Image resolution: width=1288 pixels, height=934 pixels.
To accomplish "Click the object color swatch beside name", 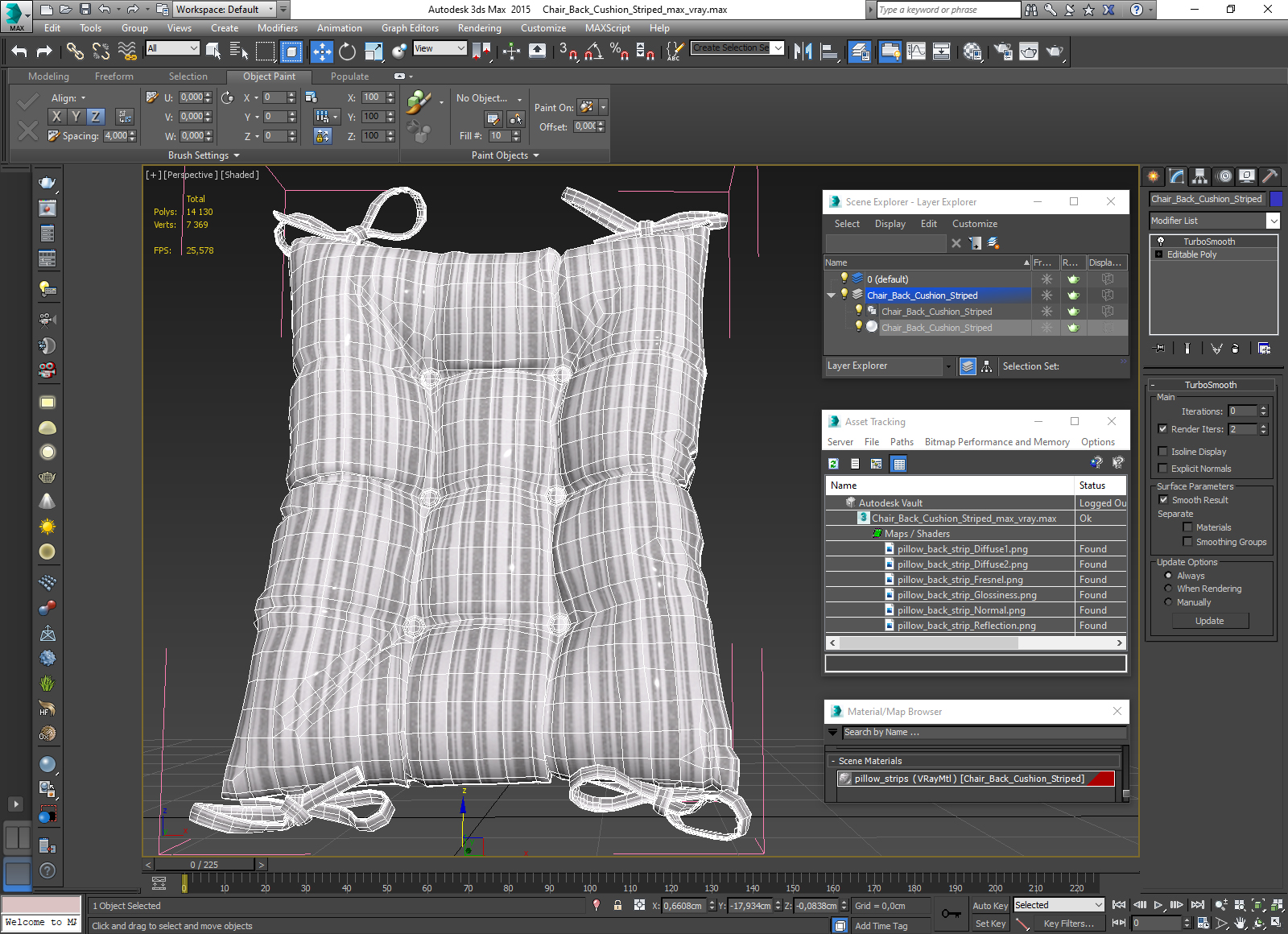I will point(1276,199).
